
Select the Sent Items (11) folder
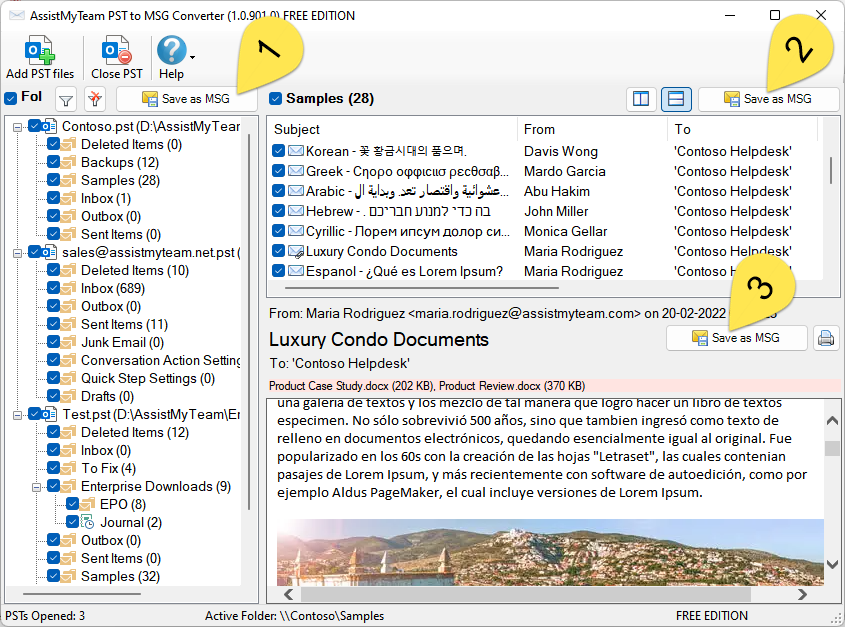point(124,325)
